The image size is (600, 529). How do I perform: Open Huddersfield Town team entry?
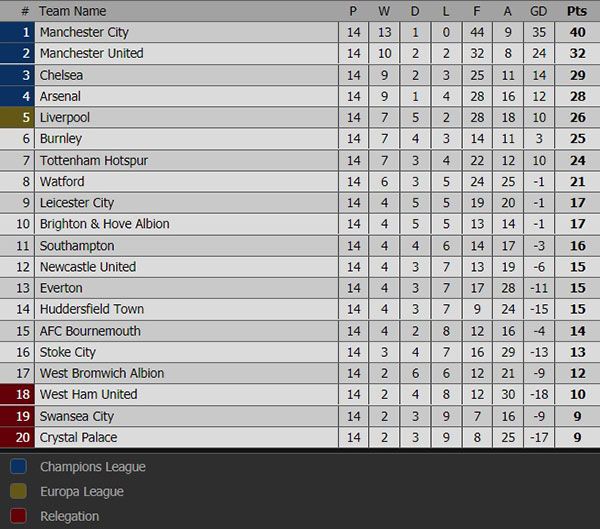(92, 309)
